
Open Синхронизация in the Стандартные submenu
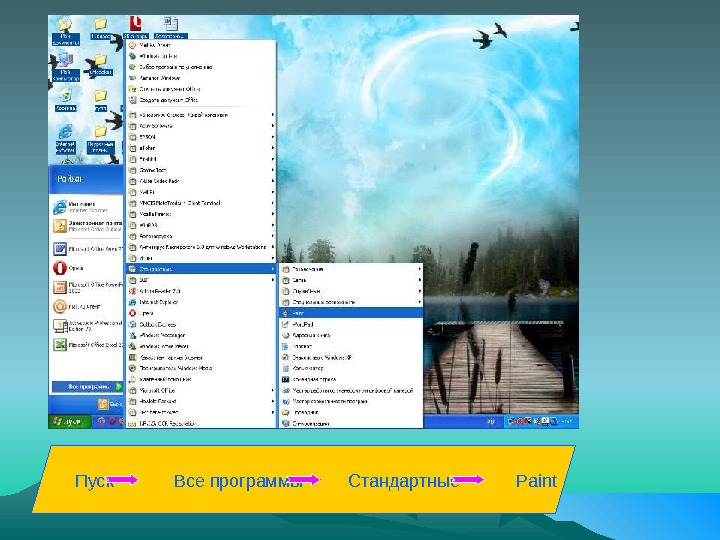tap(351, 423)
